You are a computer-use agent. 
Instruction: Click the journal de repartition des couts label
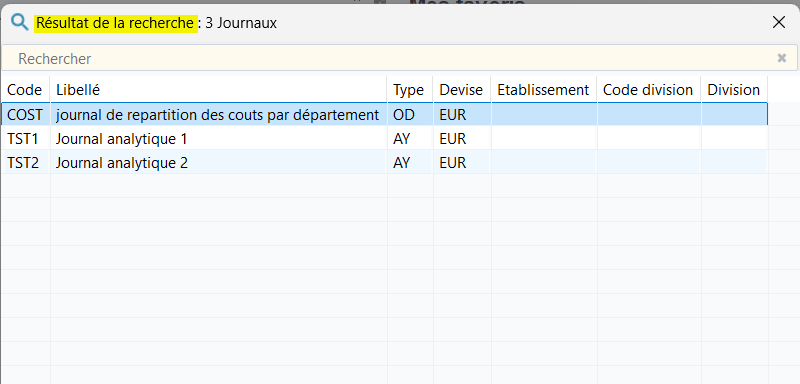click(x=218, y=115)
